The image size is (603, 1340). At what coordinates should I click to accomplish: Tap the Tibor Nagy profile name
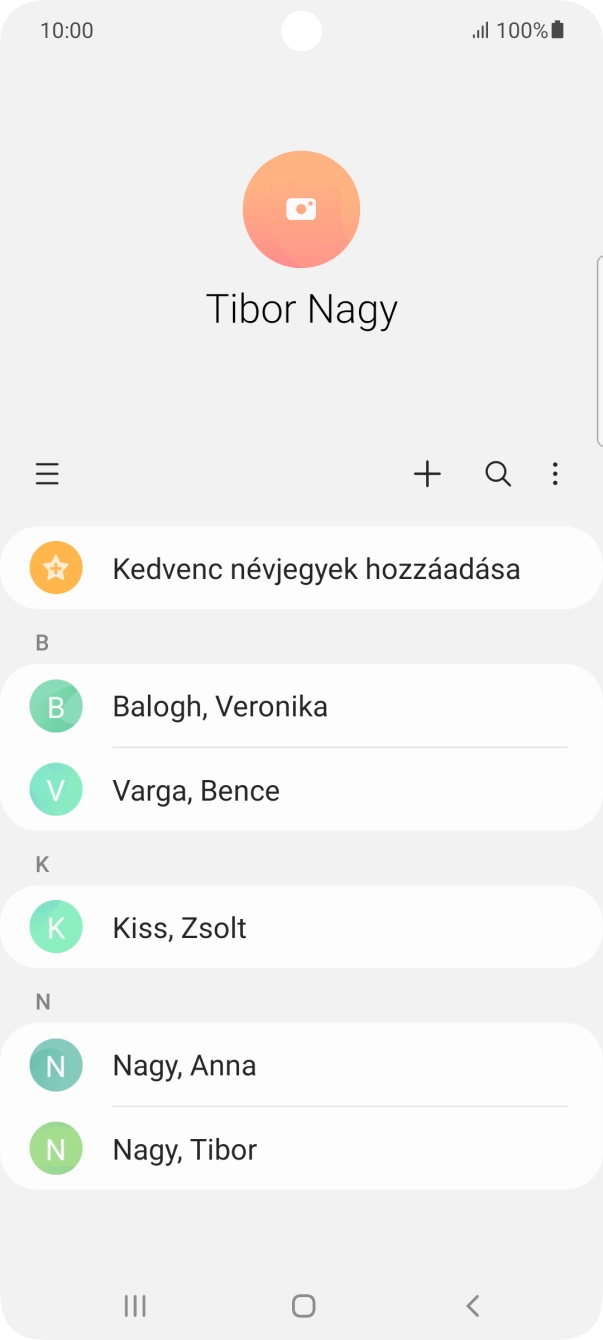pyautogui.click(x=301, y=308)
